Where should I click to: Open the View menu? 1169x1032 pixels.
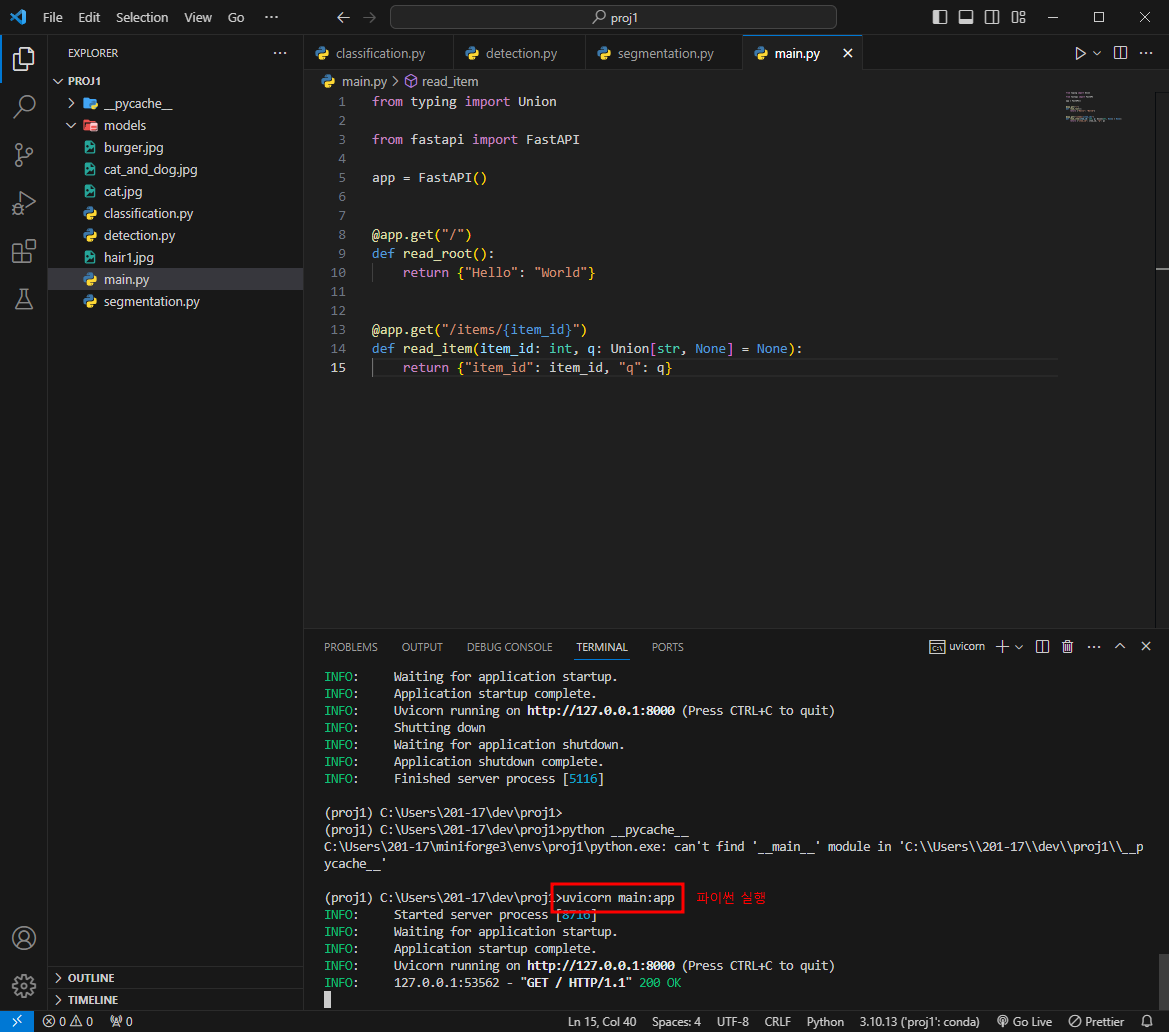(x=198, y=17)
